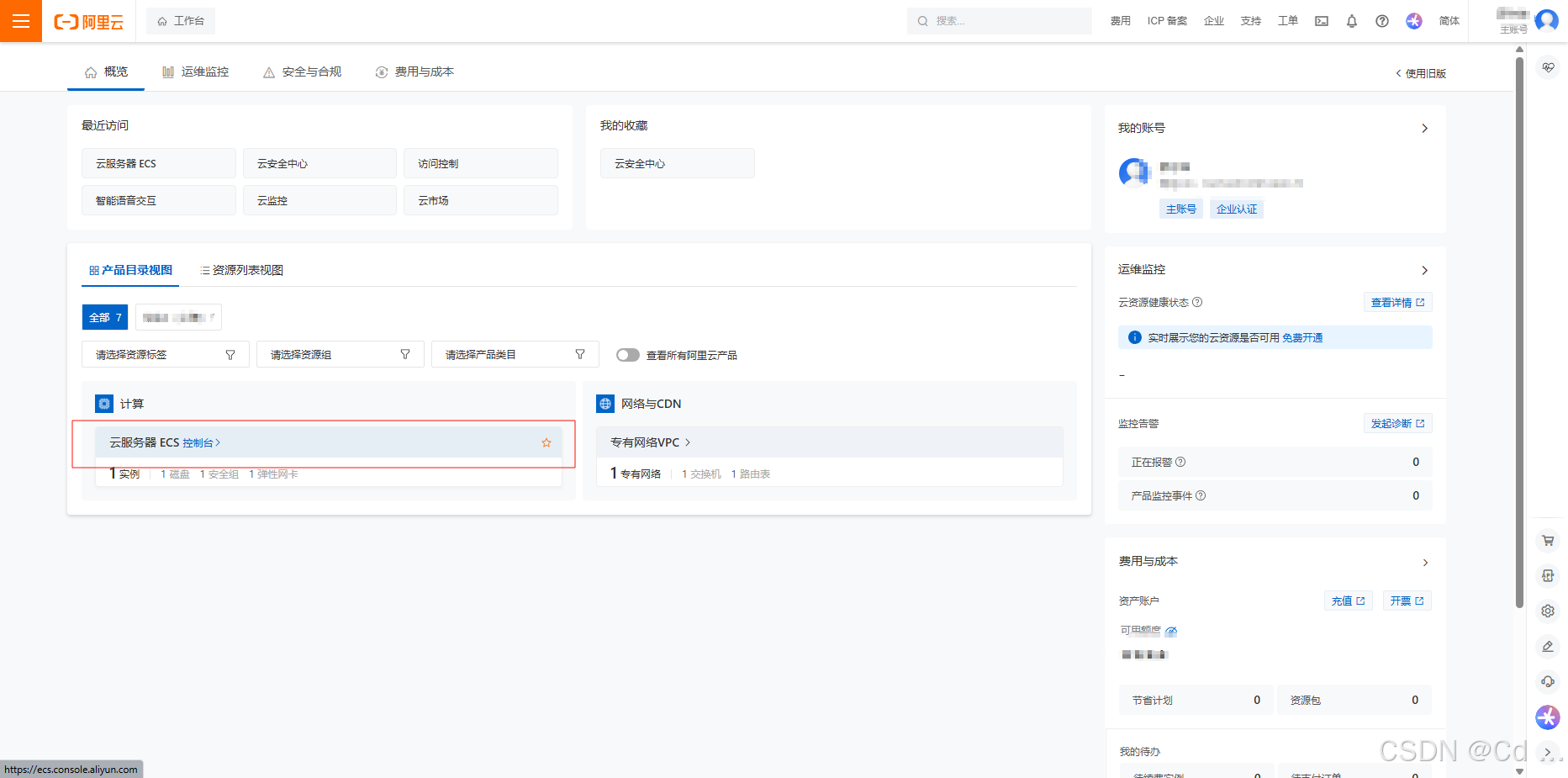Screen dimensions: 1568x778
Task: Open the 请选择资源标签 filter dropdown
Action: pos(166,354)
